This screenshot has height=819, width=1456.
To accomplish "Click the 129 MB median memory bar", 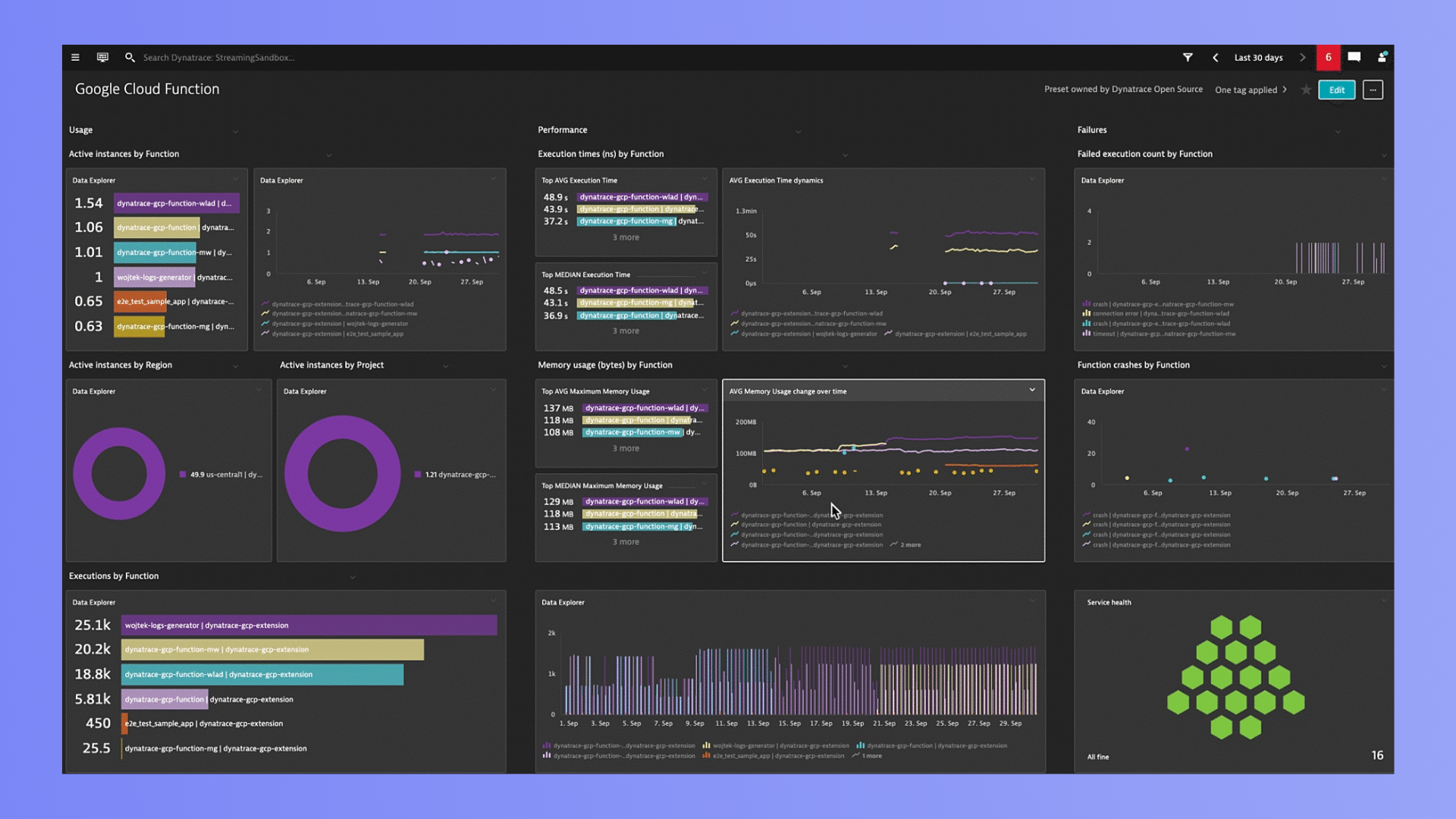I will tap(645, 501).
